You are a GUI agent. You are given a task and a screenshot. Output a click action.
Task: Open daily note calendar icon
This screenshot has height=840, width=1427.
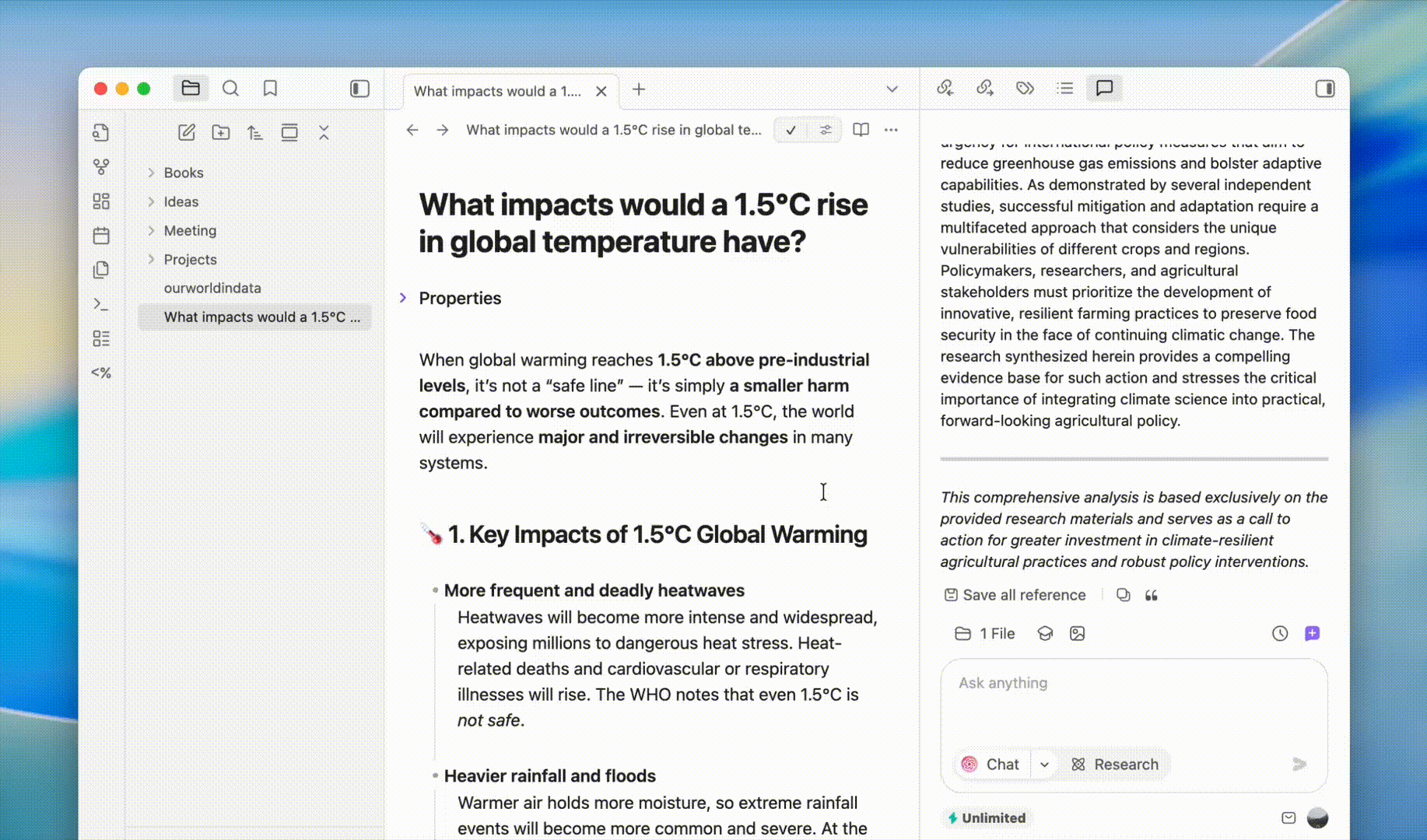click(101, 235)
